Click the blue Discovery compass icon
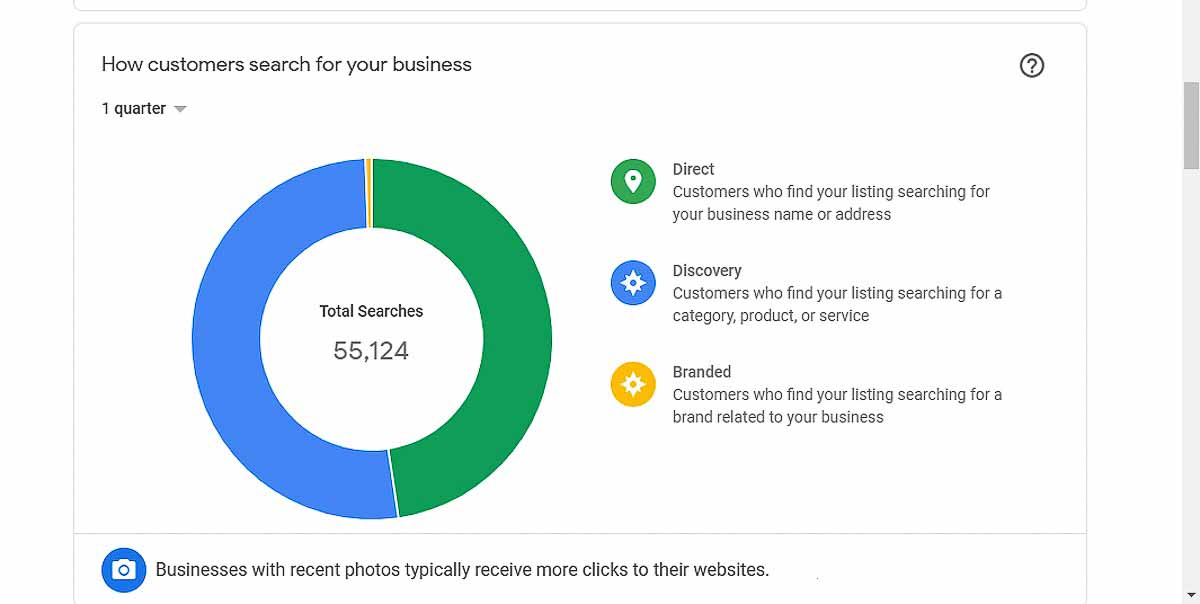 click(633, 283)
